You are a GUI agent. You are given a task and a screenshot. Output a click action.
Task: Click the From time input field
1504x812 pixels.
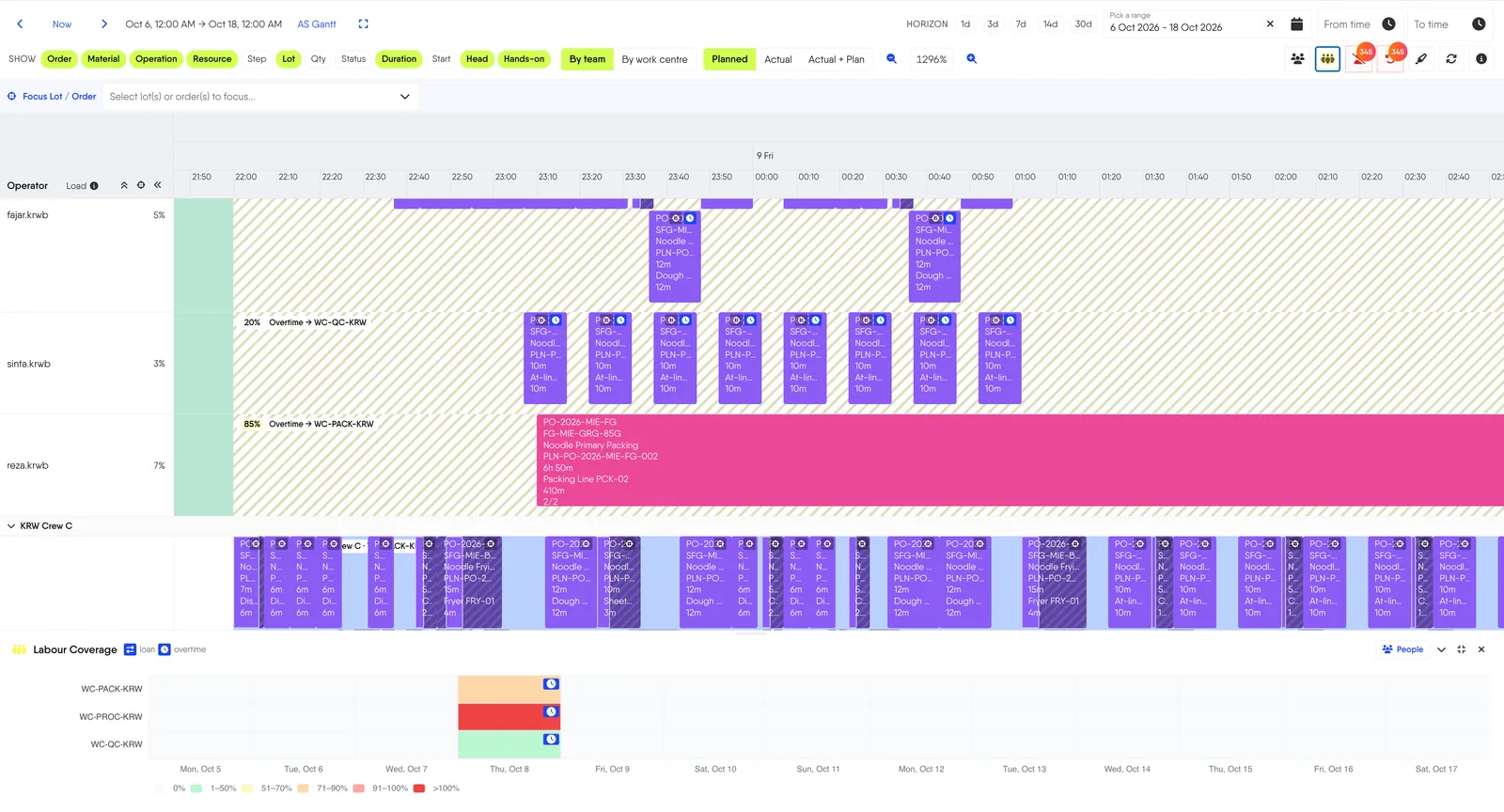click(x=1347, y=24)
